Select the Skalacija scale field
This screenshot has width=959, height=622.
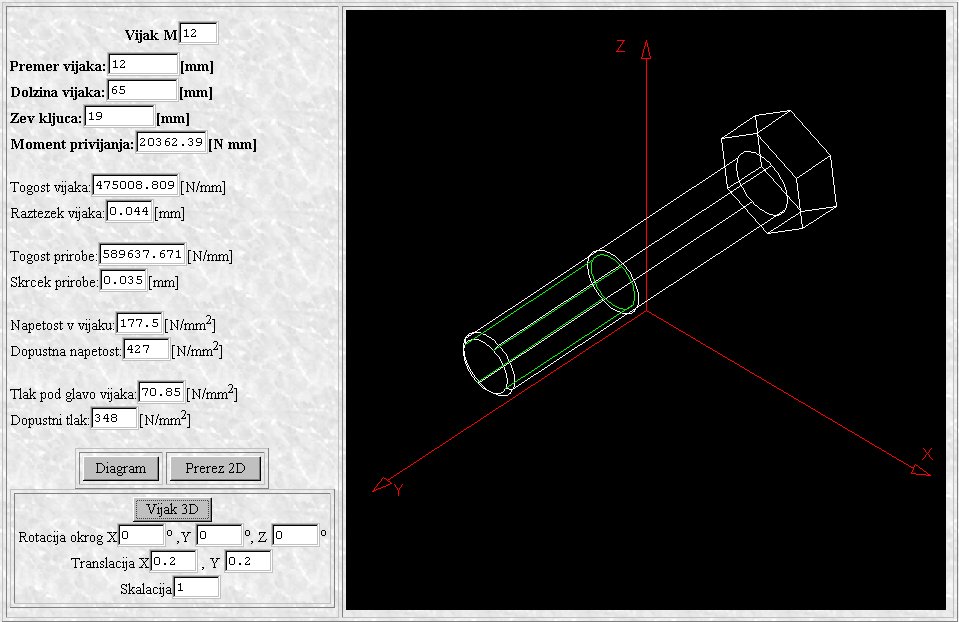point(196,588)
